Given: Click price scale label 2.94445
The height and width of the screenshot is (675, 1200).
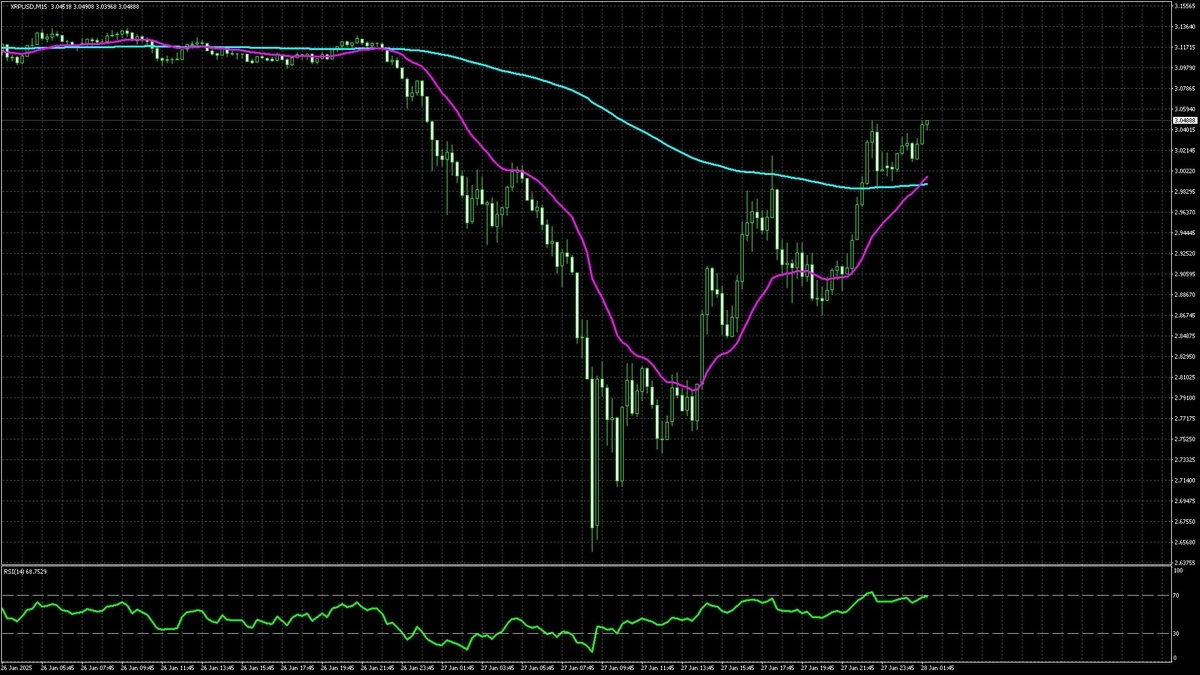Looking at the screenshot, I should 1184,233.
